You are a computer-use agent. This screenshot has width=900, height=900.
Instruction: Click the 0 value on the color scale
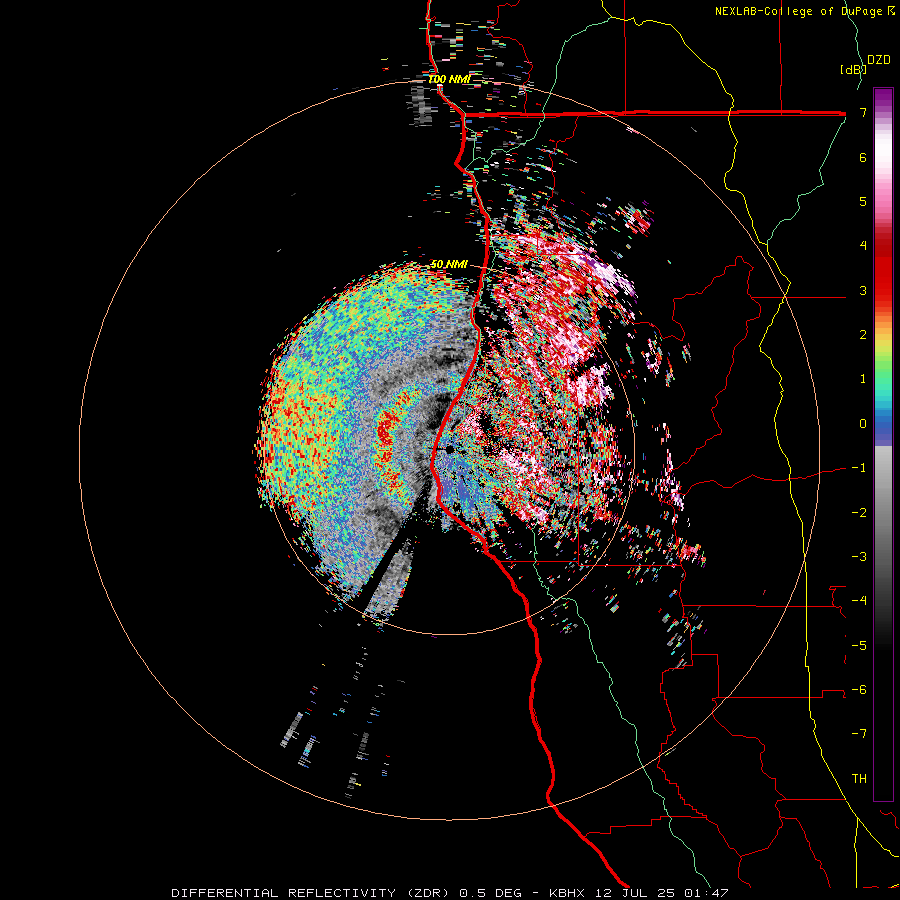[863, 424]
